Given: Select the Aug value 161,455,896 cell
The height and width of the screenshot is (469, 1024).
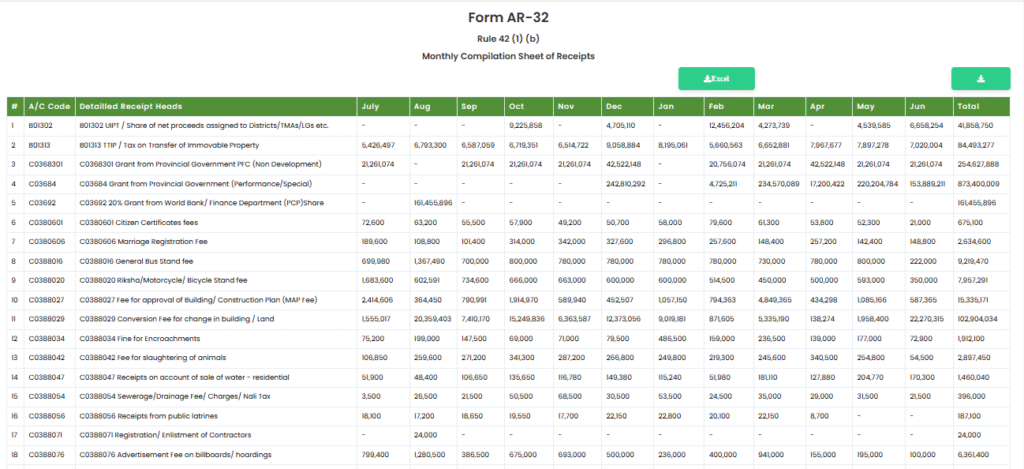Looking at the screenshot, I should (433, 203).
